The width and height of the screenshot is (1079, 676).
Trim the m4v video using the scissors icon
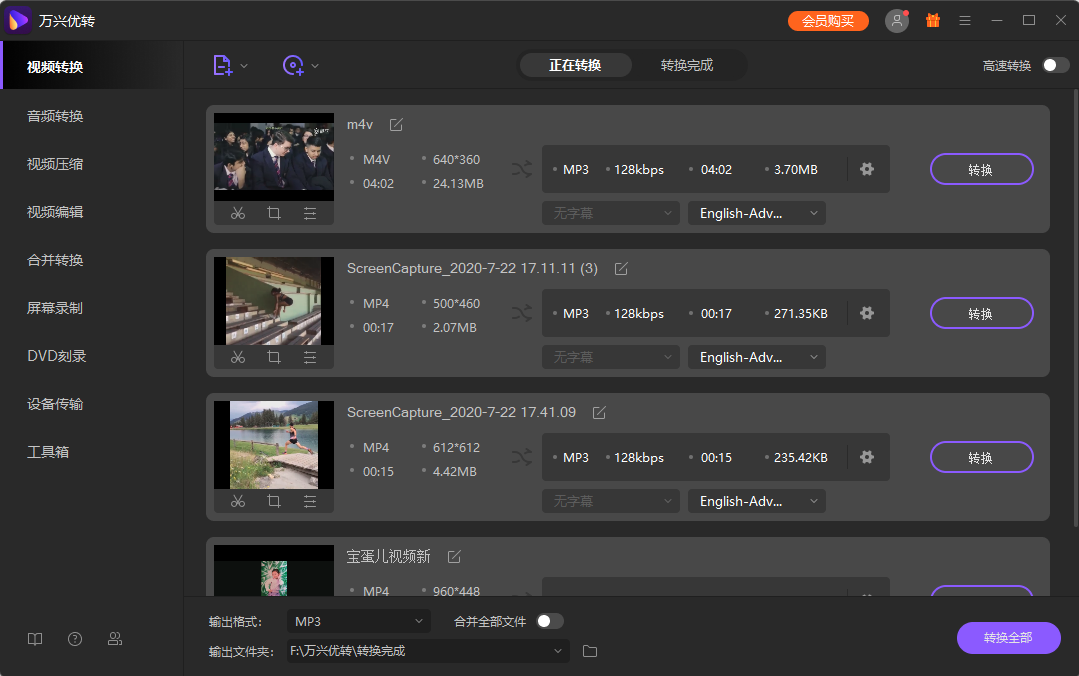click(x=237, y=213)
